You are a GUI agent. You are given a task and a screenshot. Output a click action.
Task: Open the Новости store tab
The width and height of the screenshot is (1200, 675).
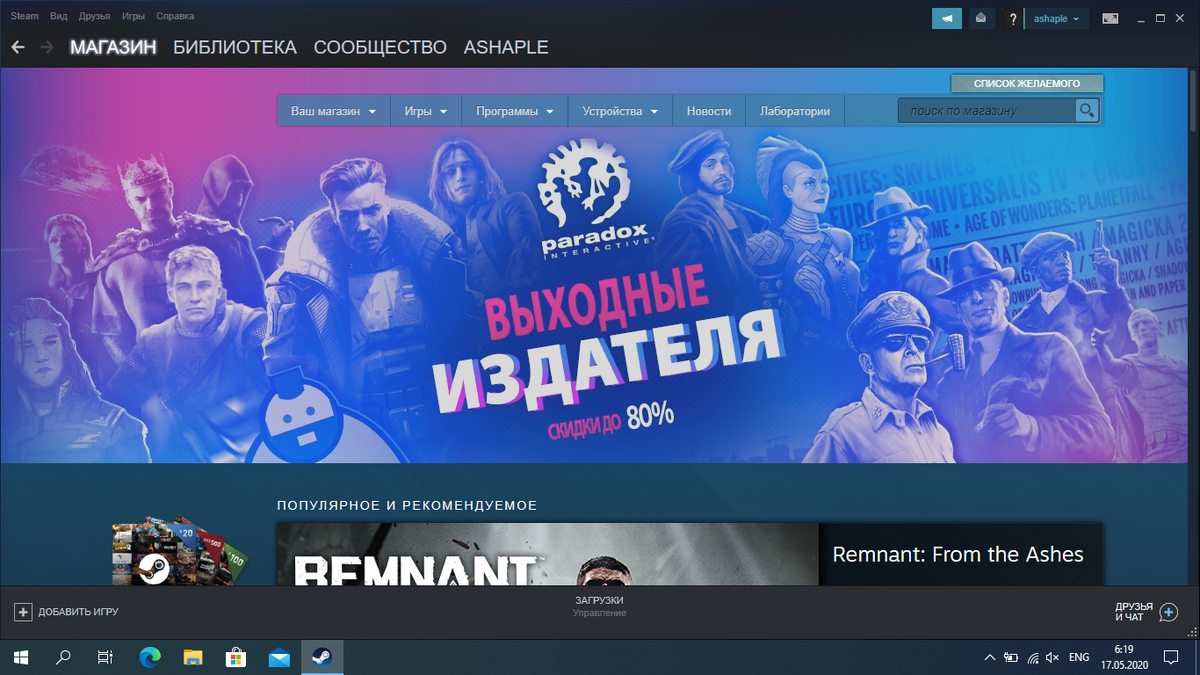pos(709,111)
